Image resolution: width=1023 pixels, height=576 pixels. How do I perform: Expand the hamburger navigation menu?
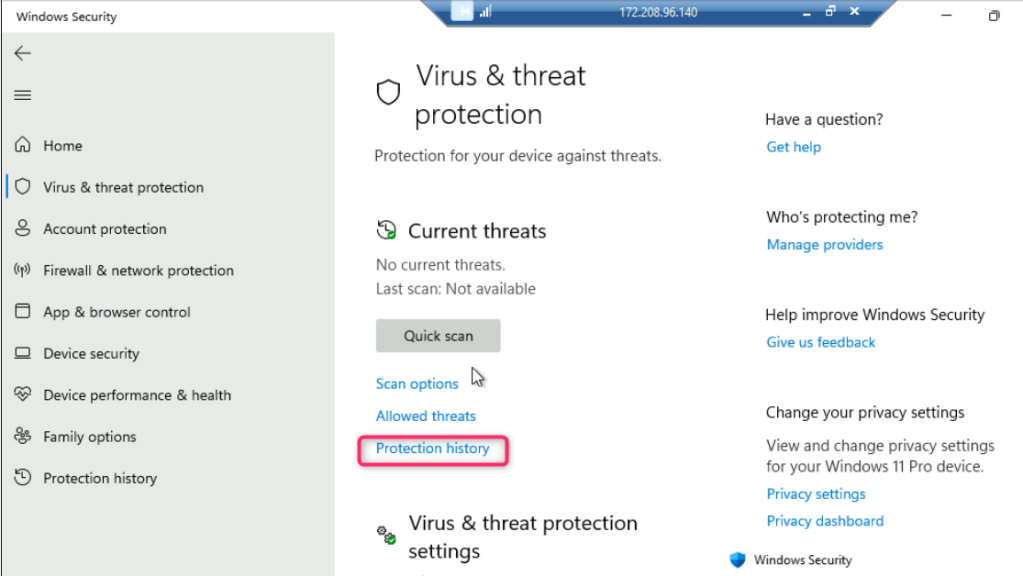pos(22,95)
